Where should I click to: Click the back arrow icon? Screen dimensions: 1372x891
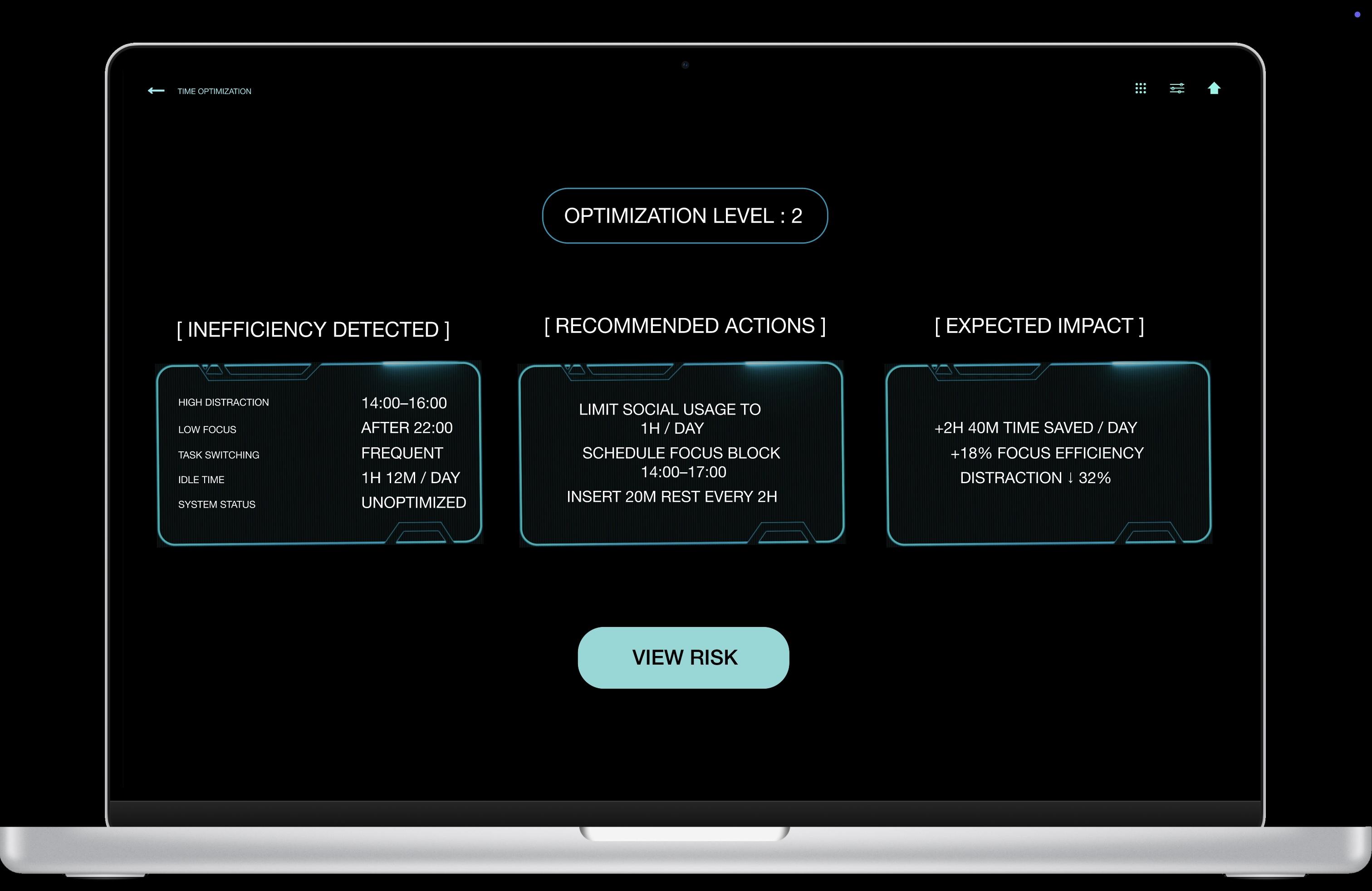[x=156, y=90]
